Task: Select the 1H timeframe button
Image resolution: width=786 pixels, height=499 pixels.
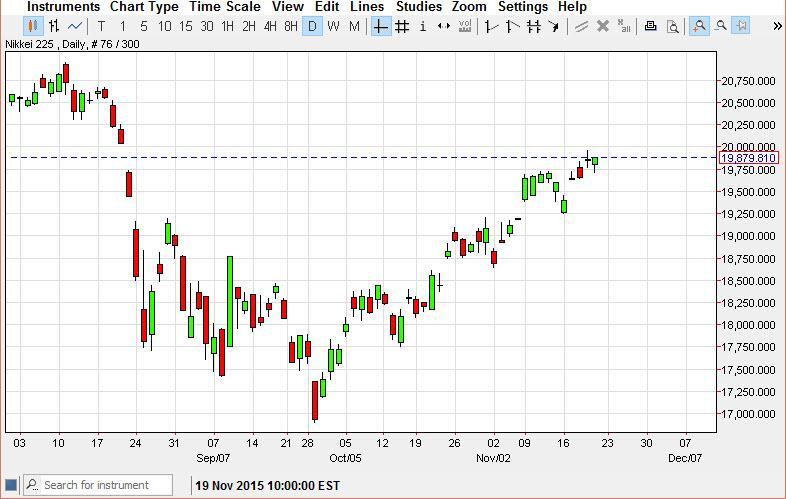Action: point(228,26)
